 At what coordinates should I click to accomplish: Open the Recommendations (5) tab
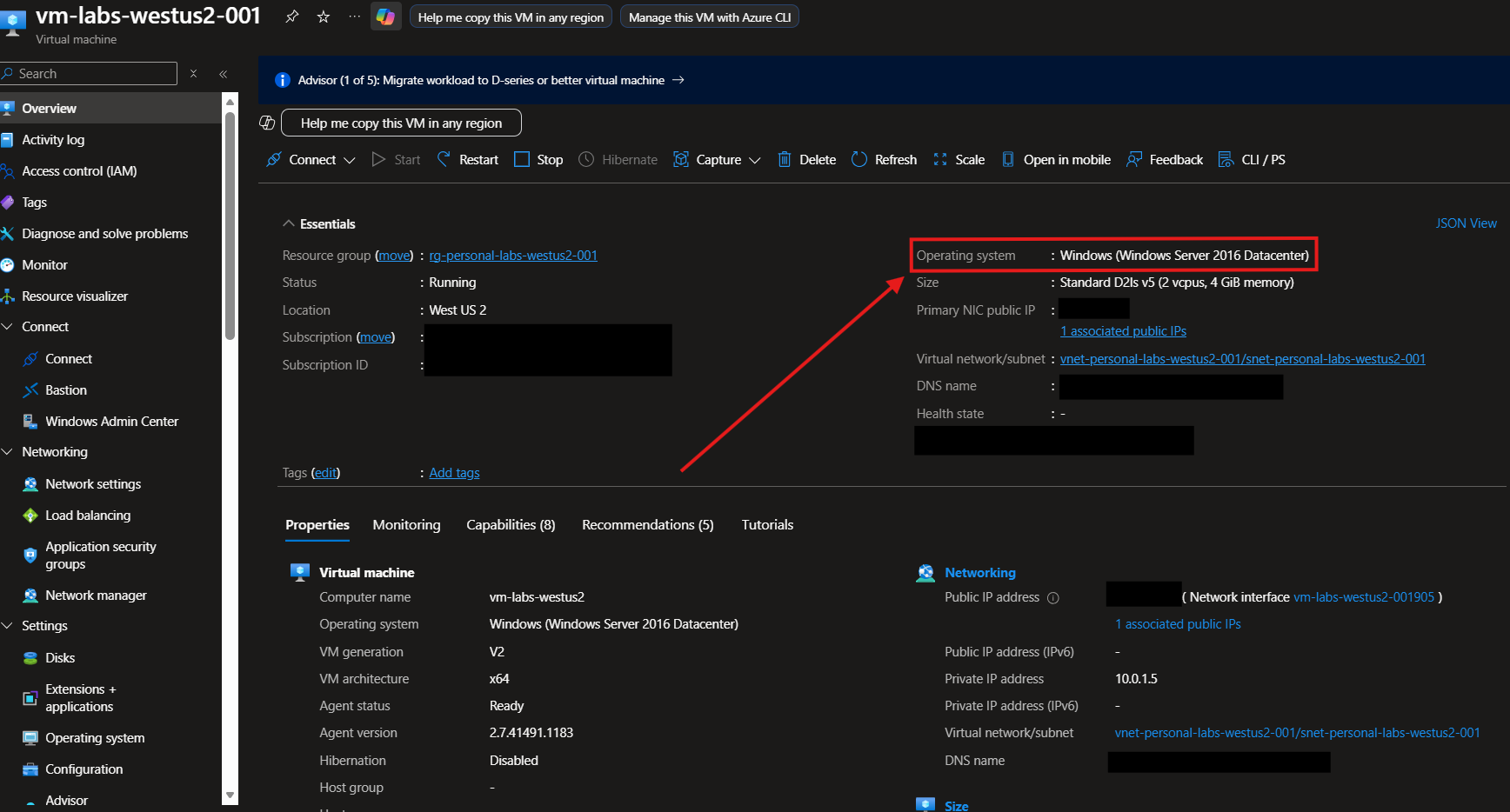pyautogui.click(x=647, y=525)
